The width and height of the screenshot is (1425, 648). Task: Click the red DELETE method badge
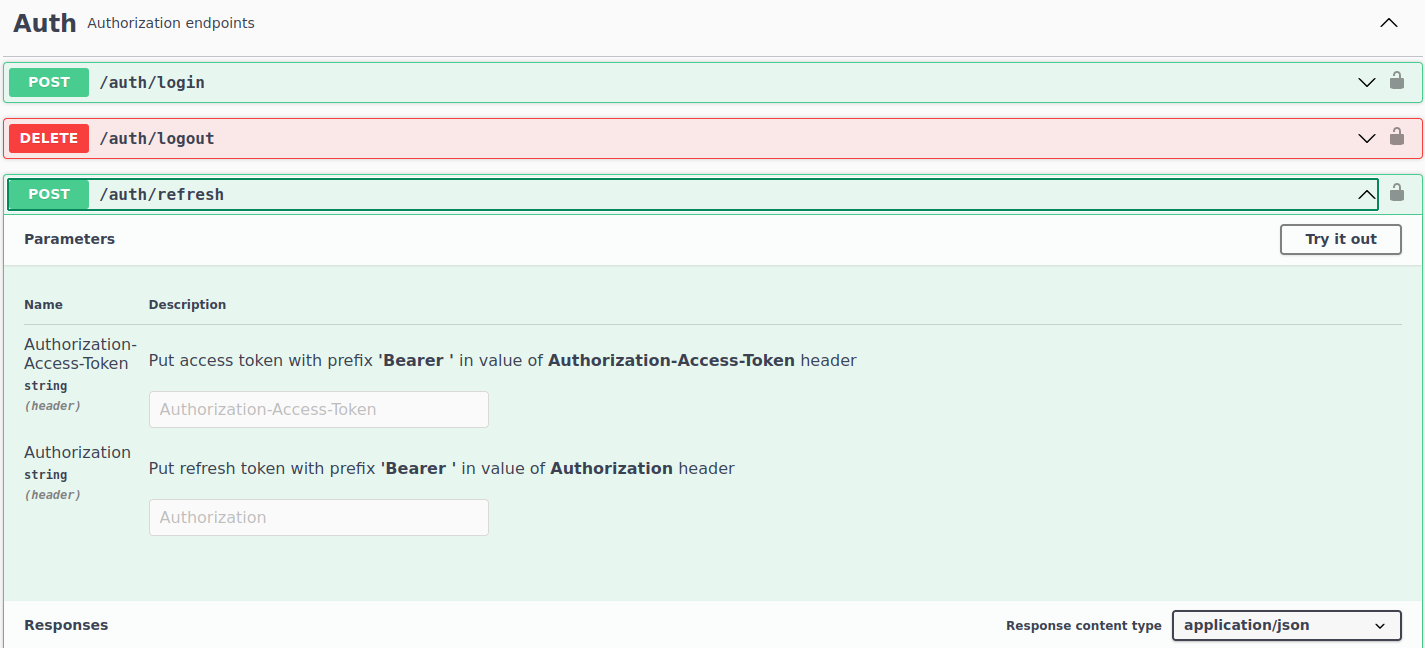(49, 138)
